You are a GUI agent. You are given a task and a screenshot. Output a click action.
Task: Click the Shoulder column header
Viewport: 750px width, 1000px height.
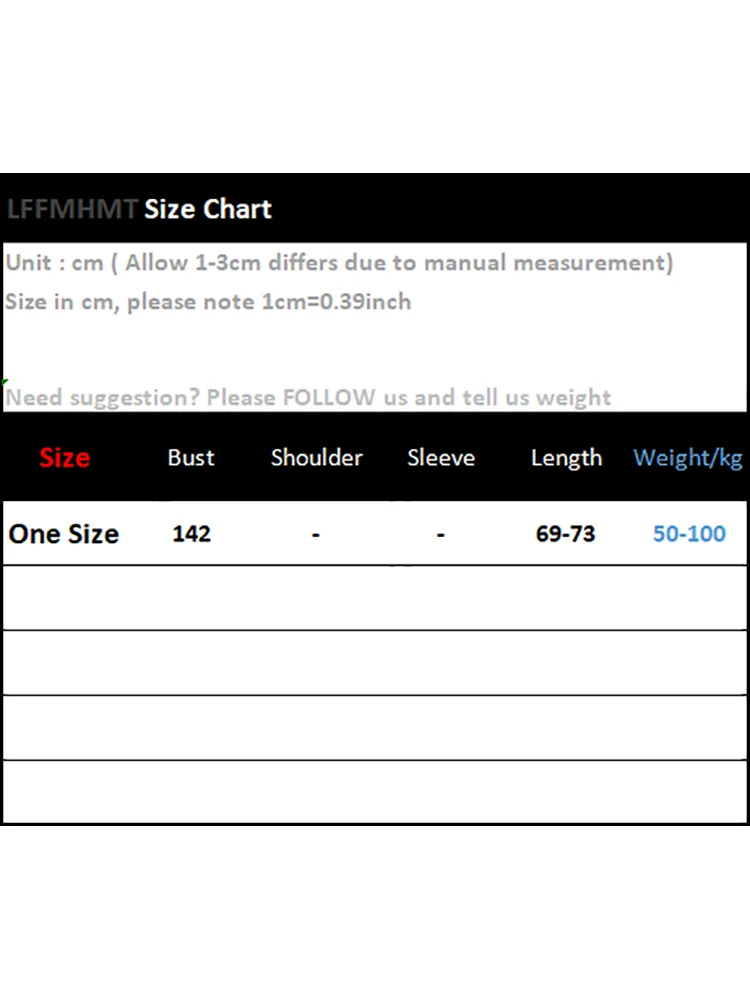pos(316,458)
